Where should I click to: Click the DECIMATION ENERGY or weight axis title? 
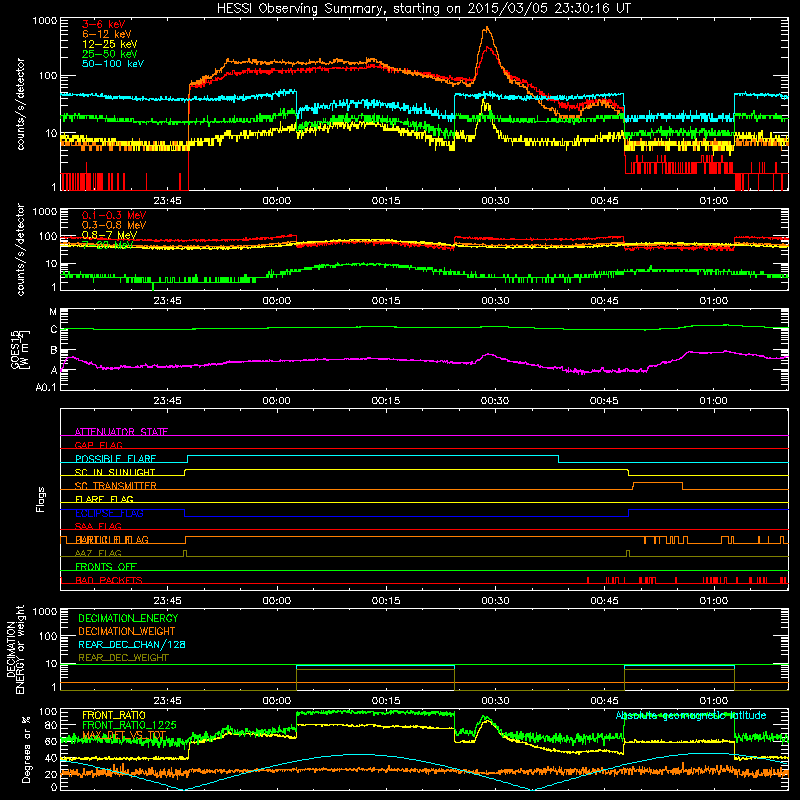(15, 649)
